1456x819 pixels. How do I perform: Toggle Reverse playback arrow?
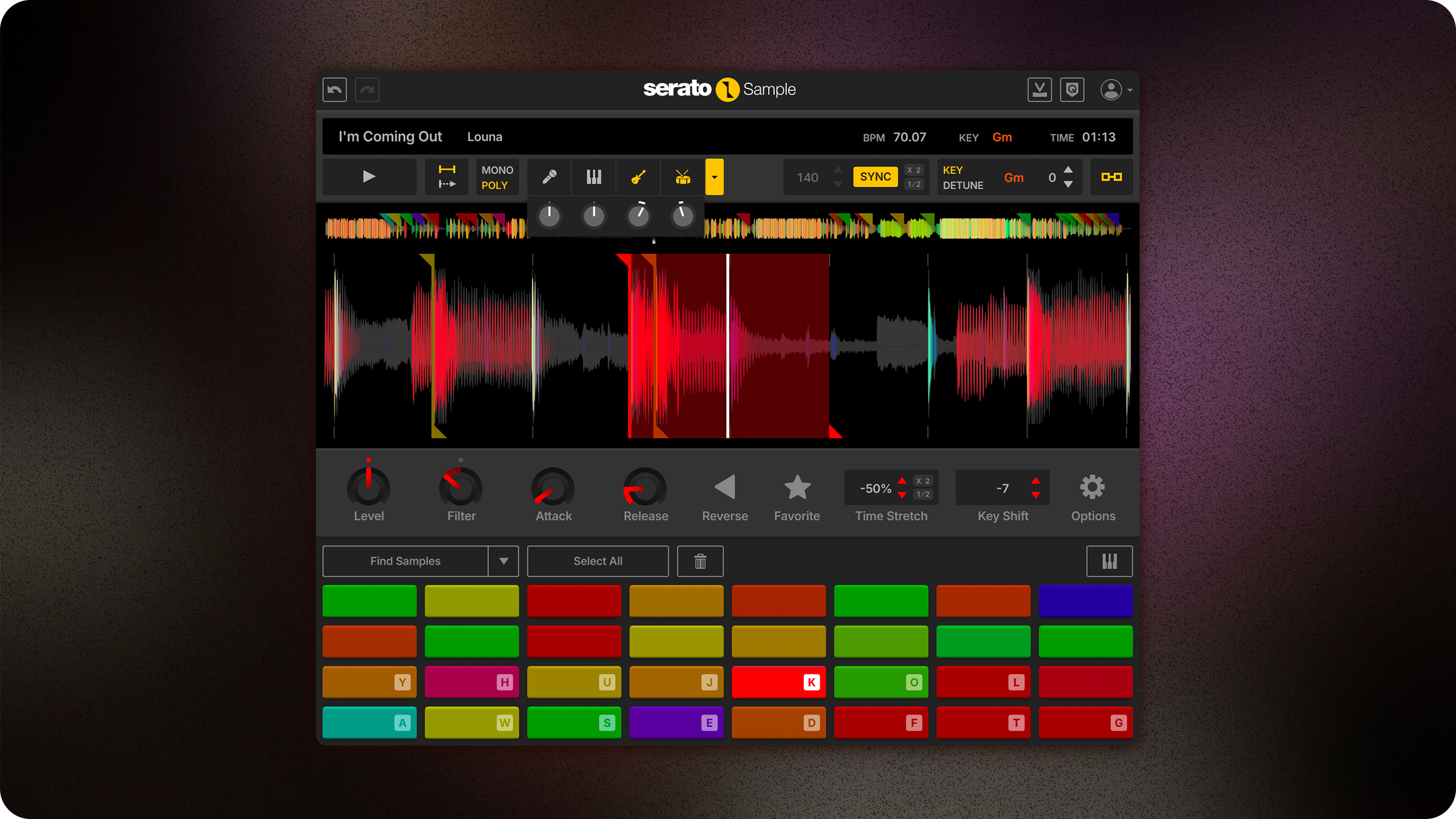pos(725,488)
